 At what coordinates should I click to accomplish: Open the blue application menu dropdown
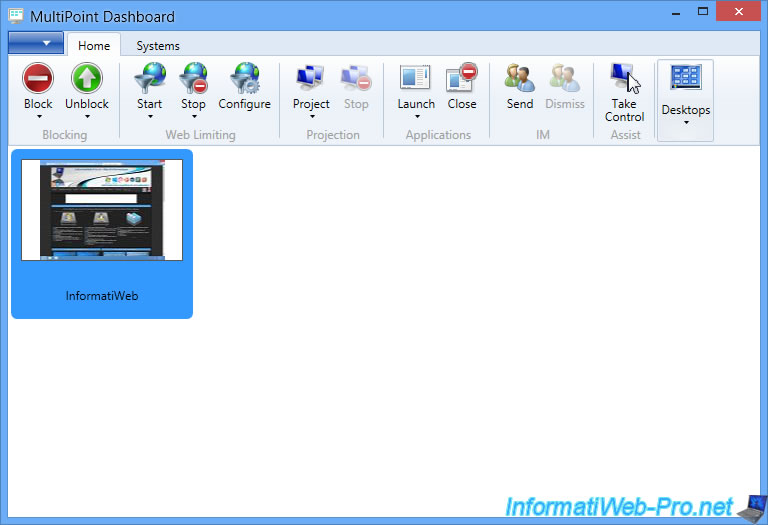[36, 44]
